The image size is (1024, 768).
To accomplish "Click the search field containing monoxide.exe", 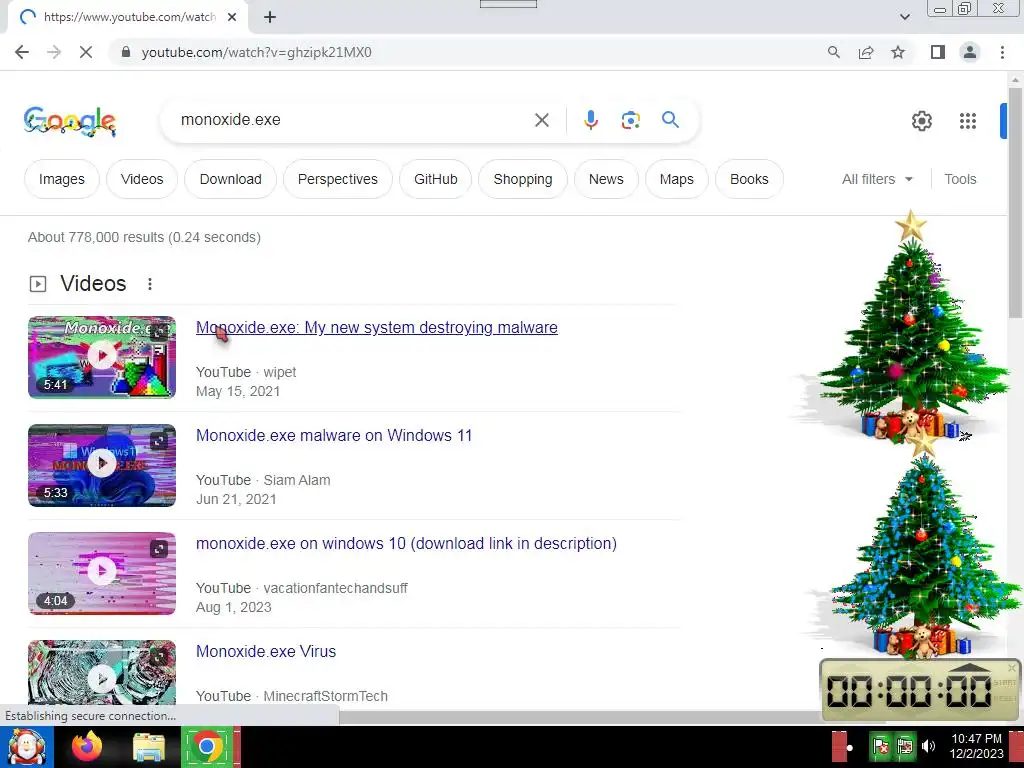I will click(353, 120).
